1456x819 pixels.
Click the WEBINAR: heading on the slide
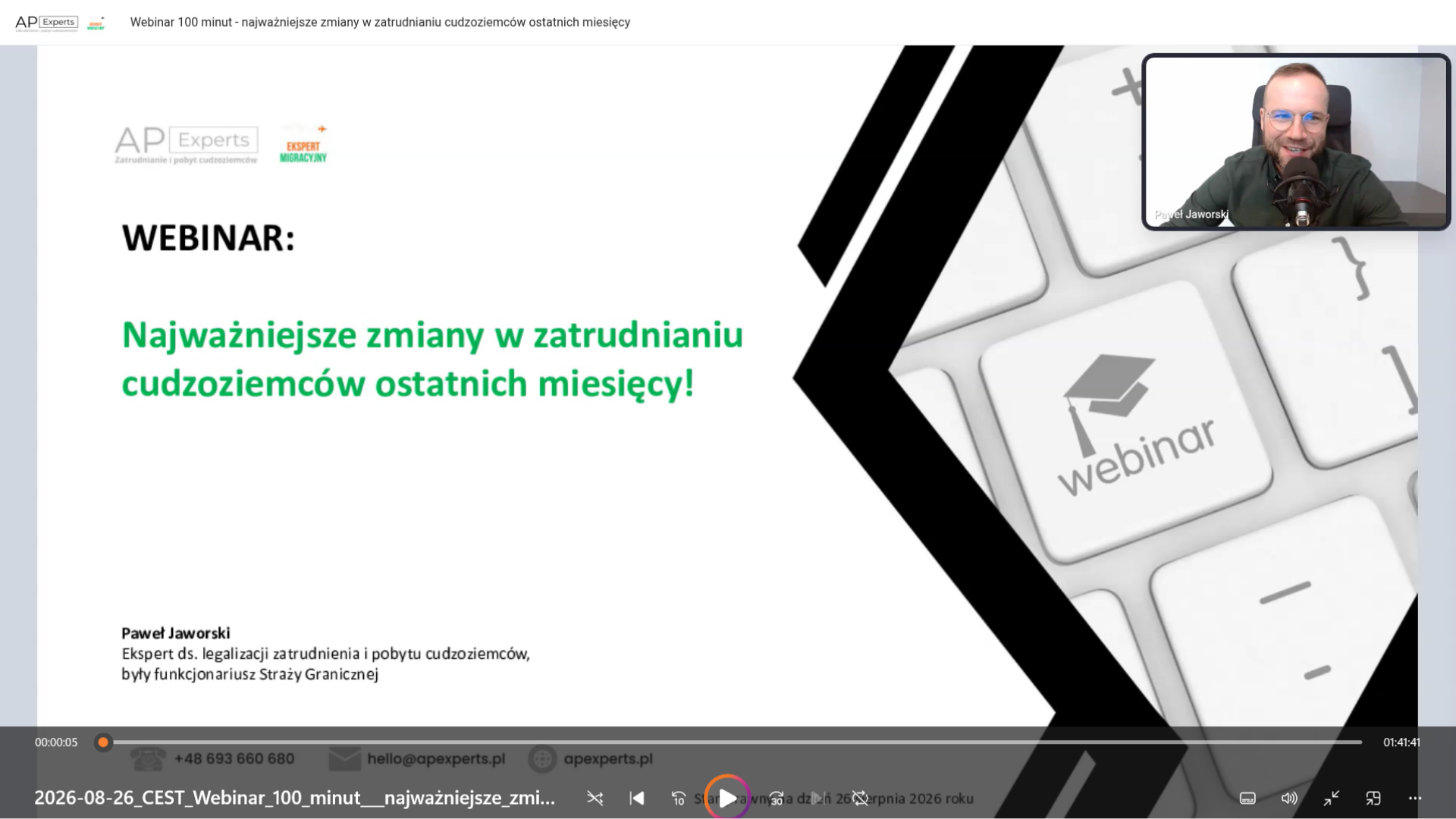coord(208,238)
